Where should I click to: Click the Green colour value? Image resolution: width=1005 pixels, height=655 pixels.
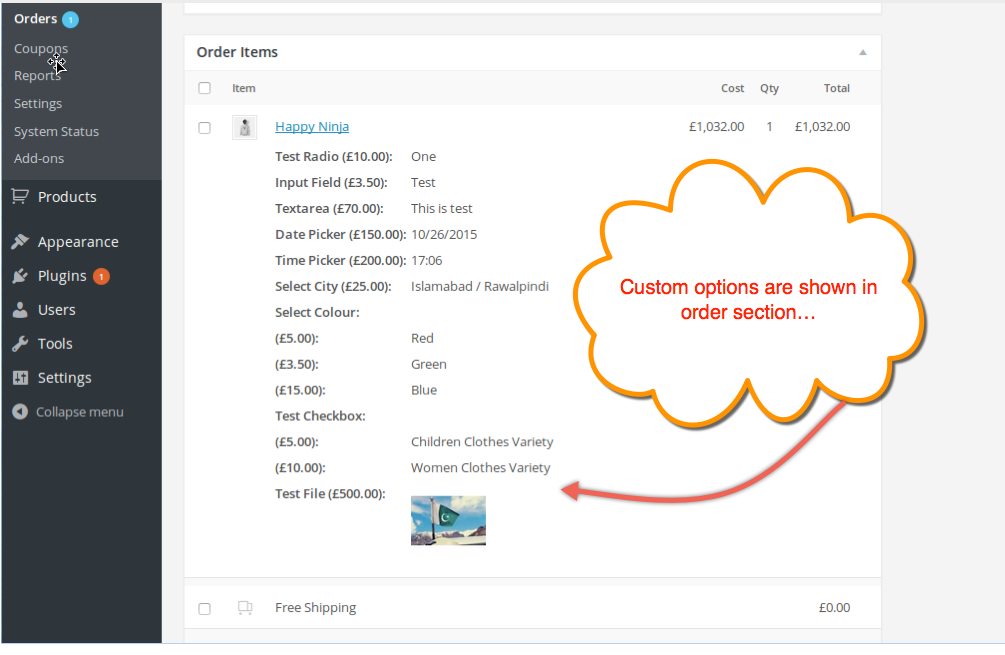[x=429, y=364]
